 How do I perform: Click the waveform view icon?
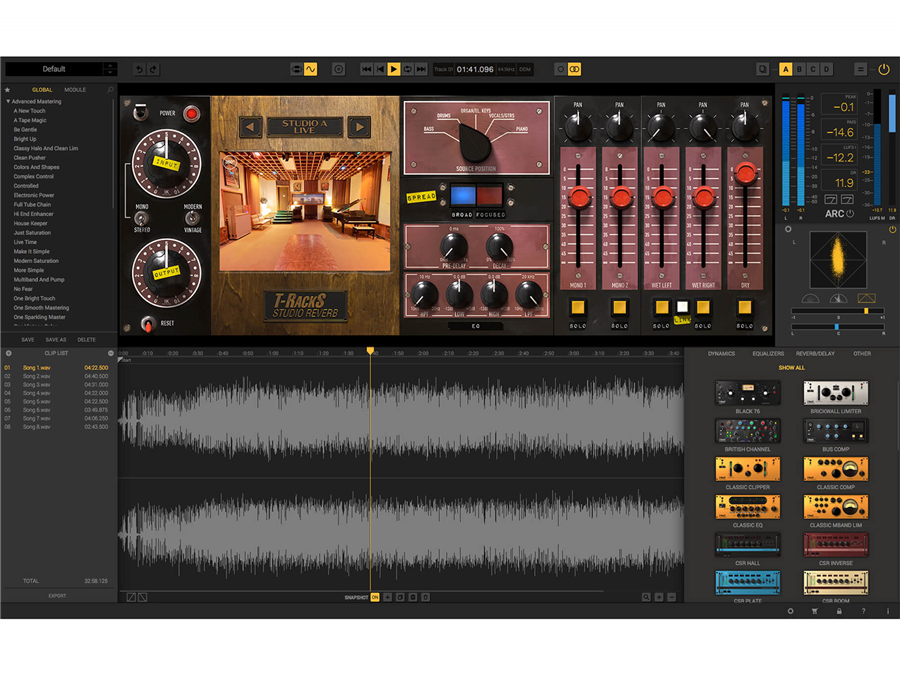tap(310, 69)
